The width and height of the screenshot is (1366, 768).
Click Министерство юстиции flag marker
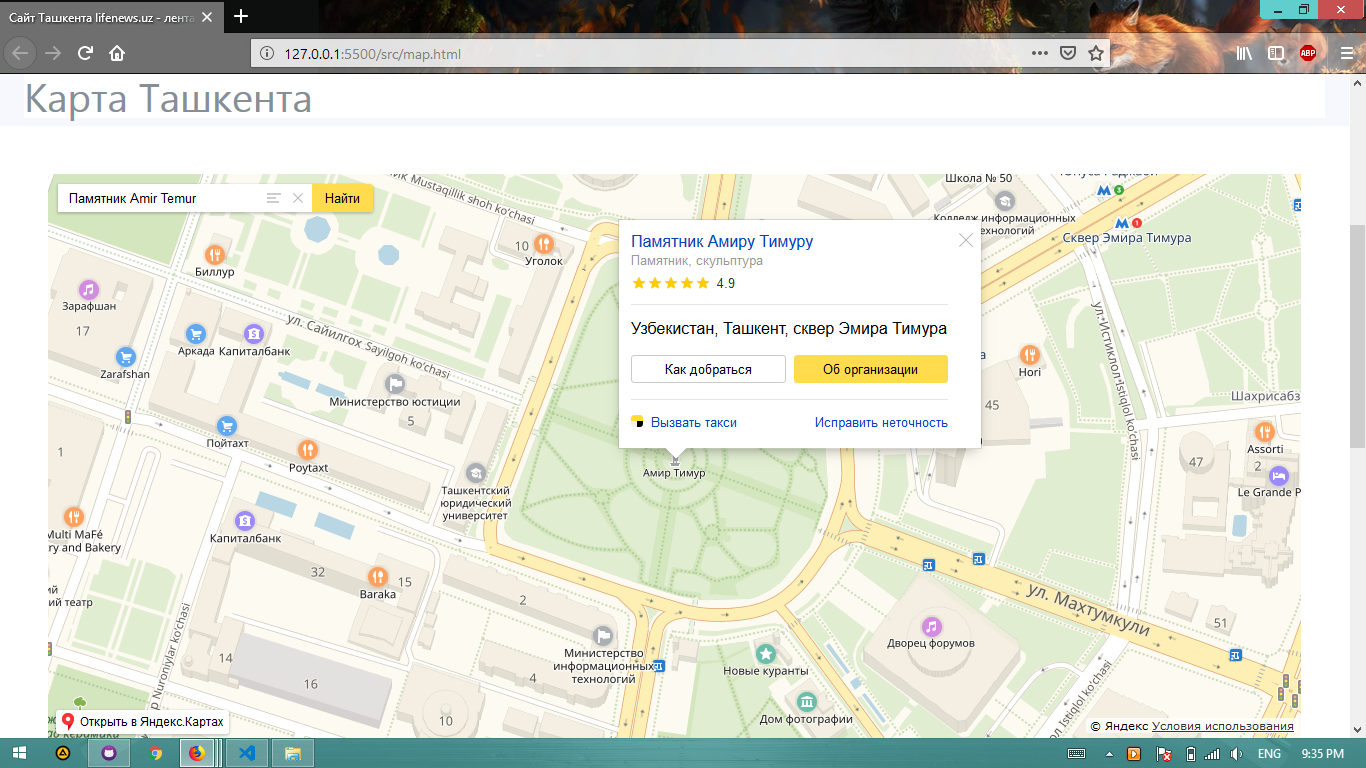click(395, 384)
